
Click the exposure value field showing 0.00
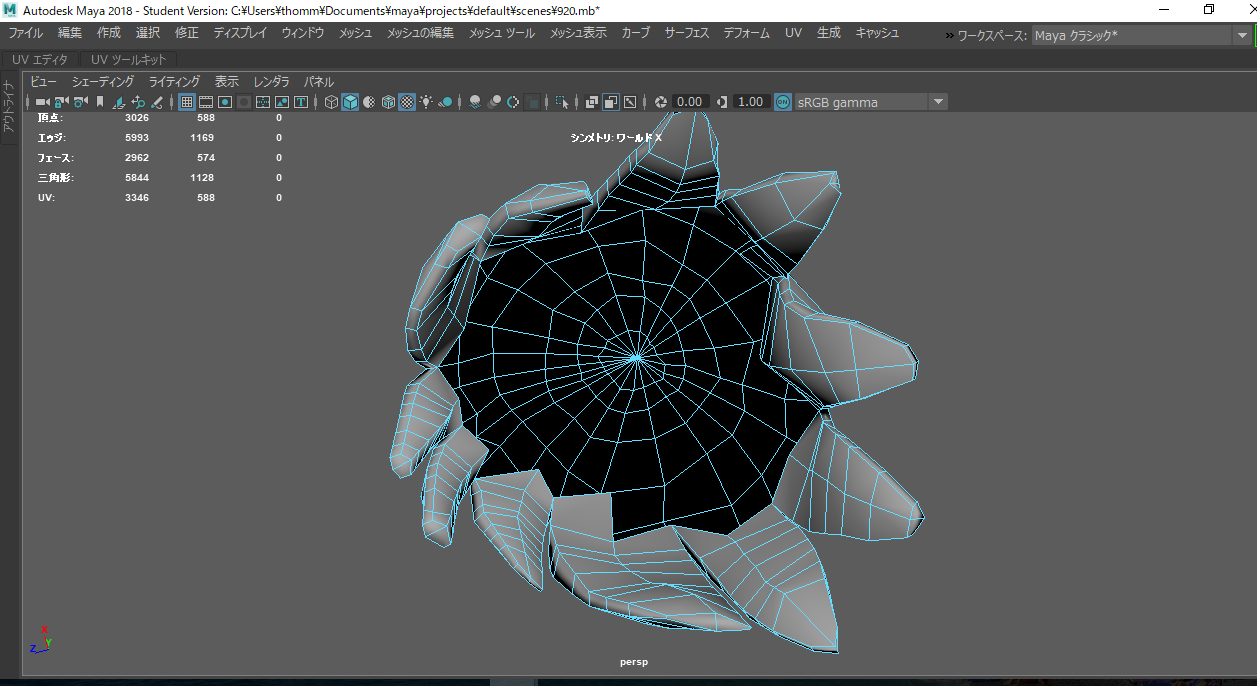pos(689,102)
